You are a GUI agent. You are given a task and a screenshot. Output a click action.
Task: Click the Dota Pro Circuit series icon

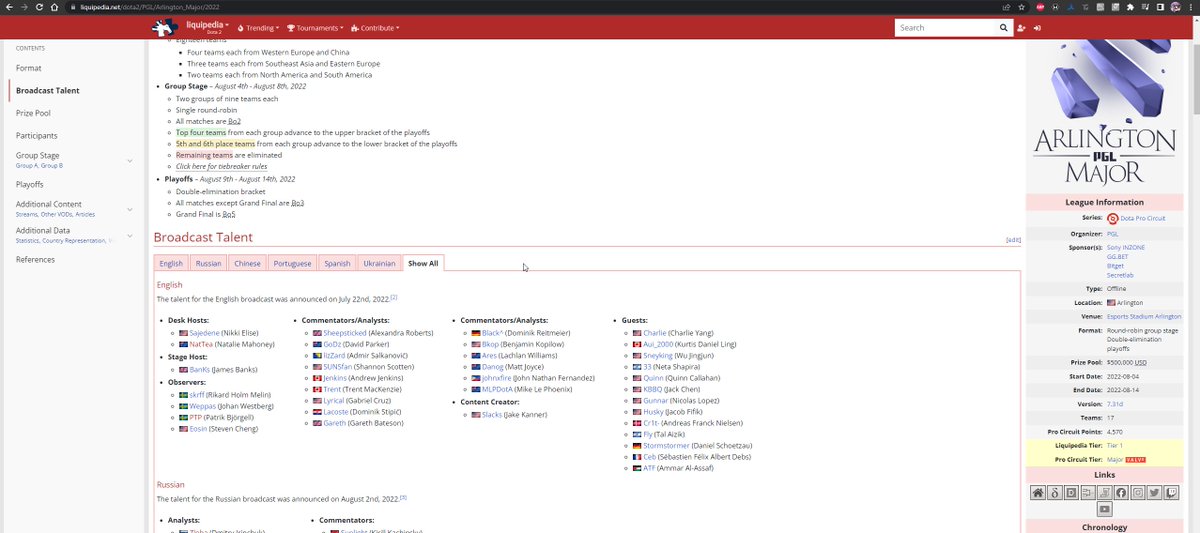1113,218
